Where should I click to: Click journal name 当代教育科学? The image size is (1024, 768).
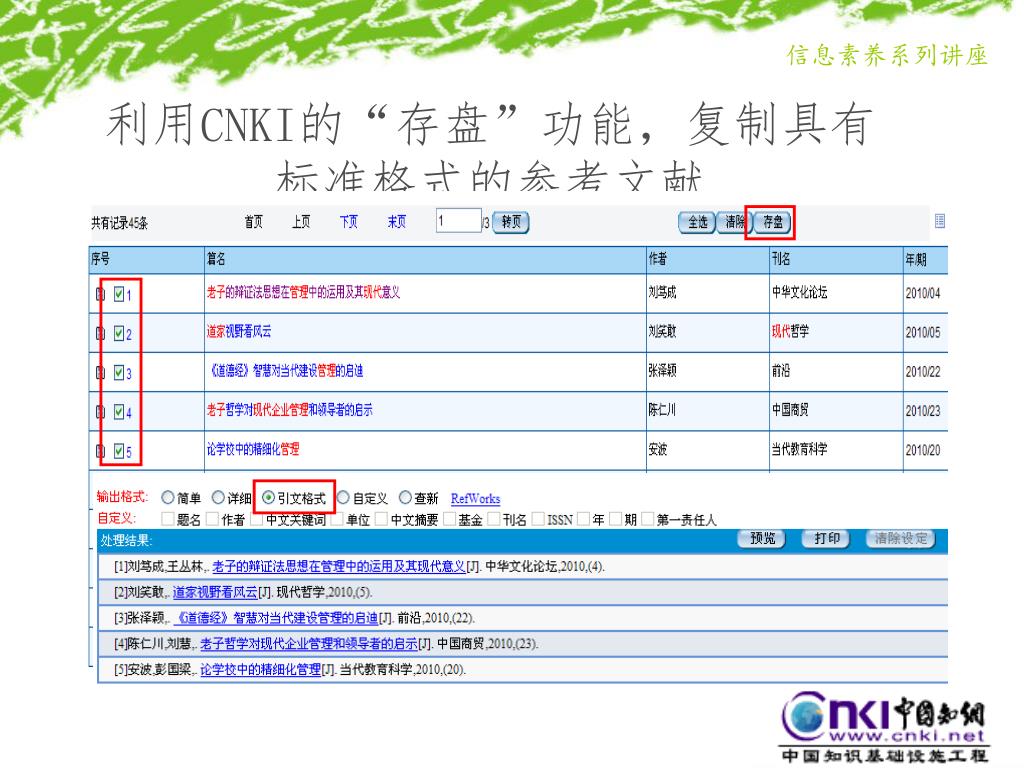tap(799, 449)
